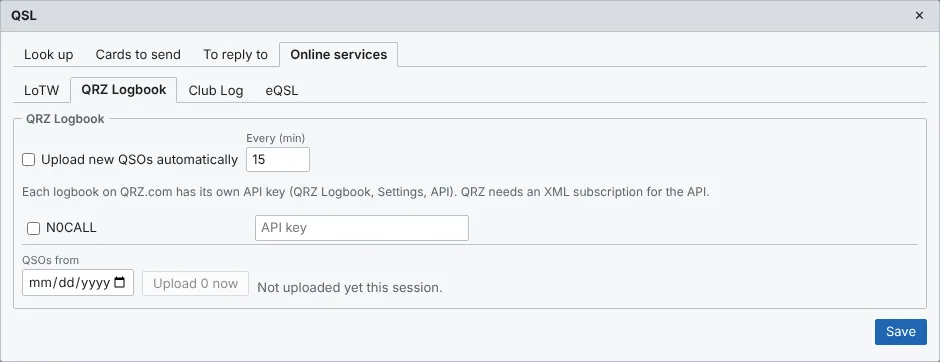Close the QSL dialog
The height and width of the screenshot is (362, 940).
click(919, 16)
